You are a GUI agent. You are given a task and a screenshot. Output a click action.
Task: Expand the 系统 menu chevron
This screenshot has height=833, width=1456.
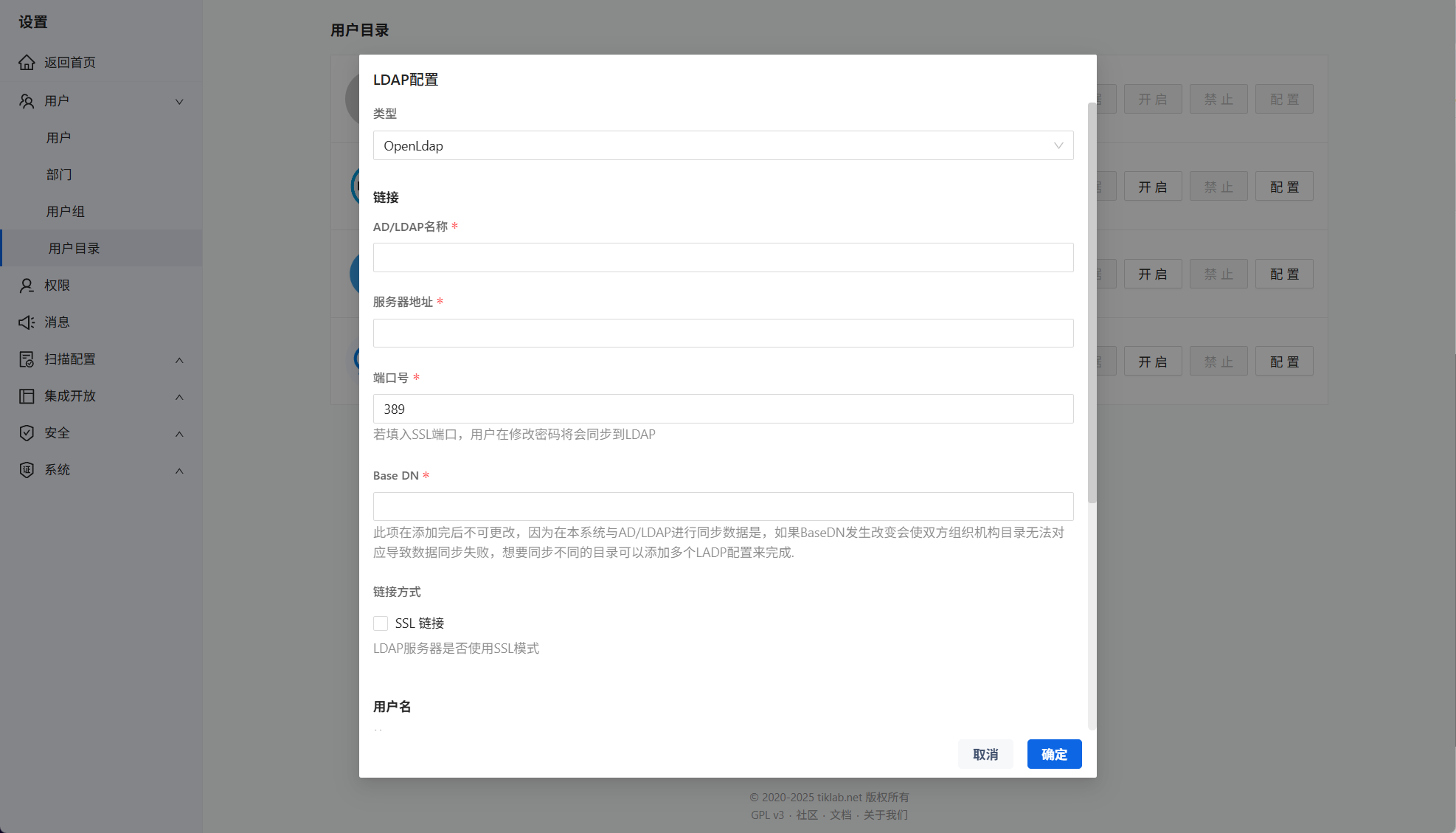point(179,471)
